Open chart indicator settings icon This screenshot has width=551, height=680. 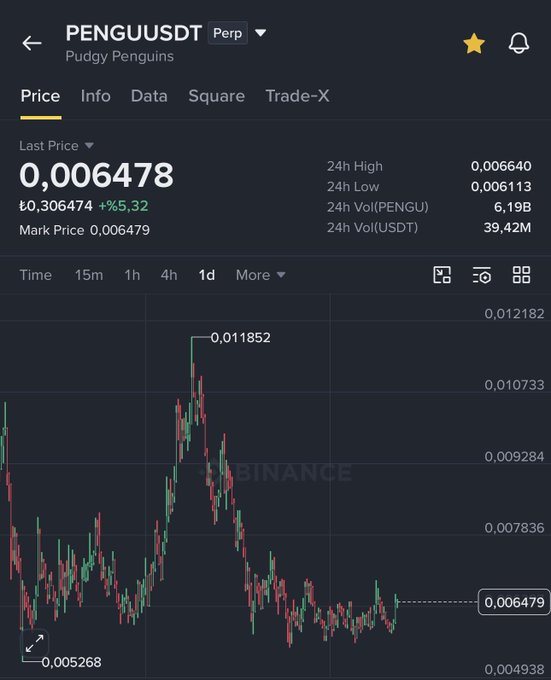point(482,275)
